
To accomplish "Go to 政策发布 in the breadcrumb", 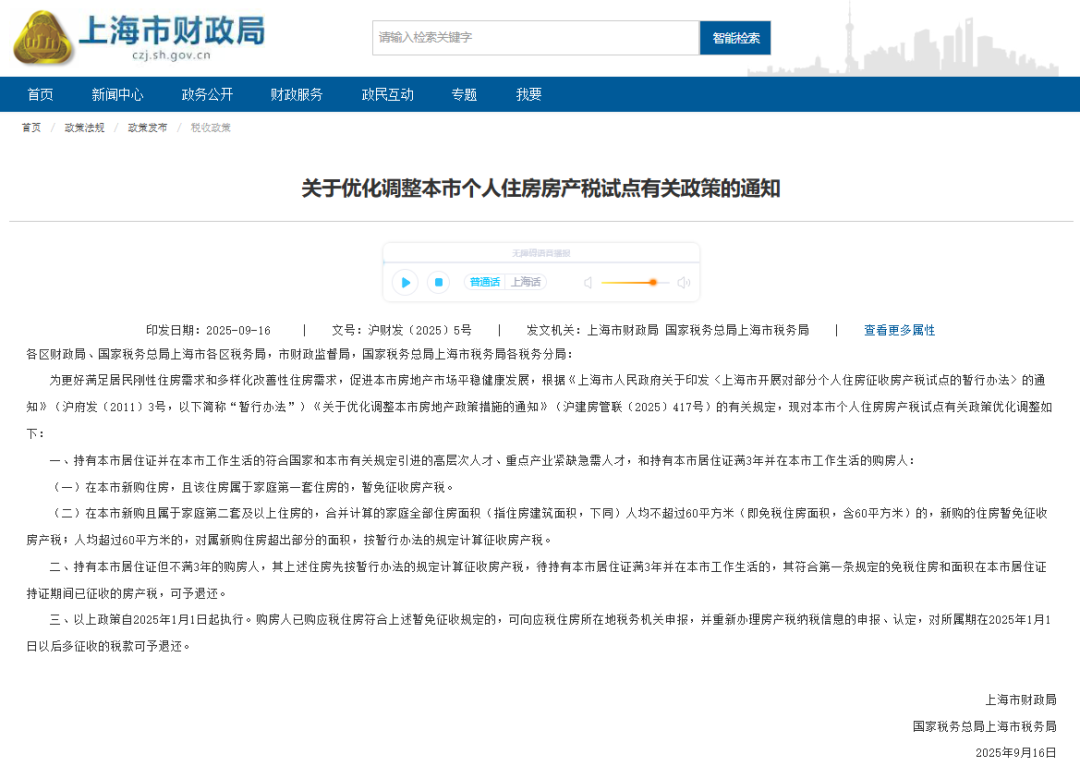I will click(147, 127).
